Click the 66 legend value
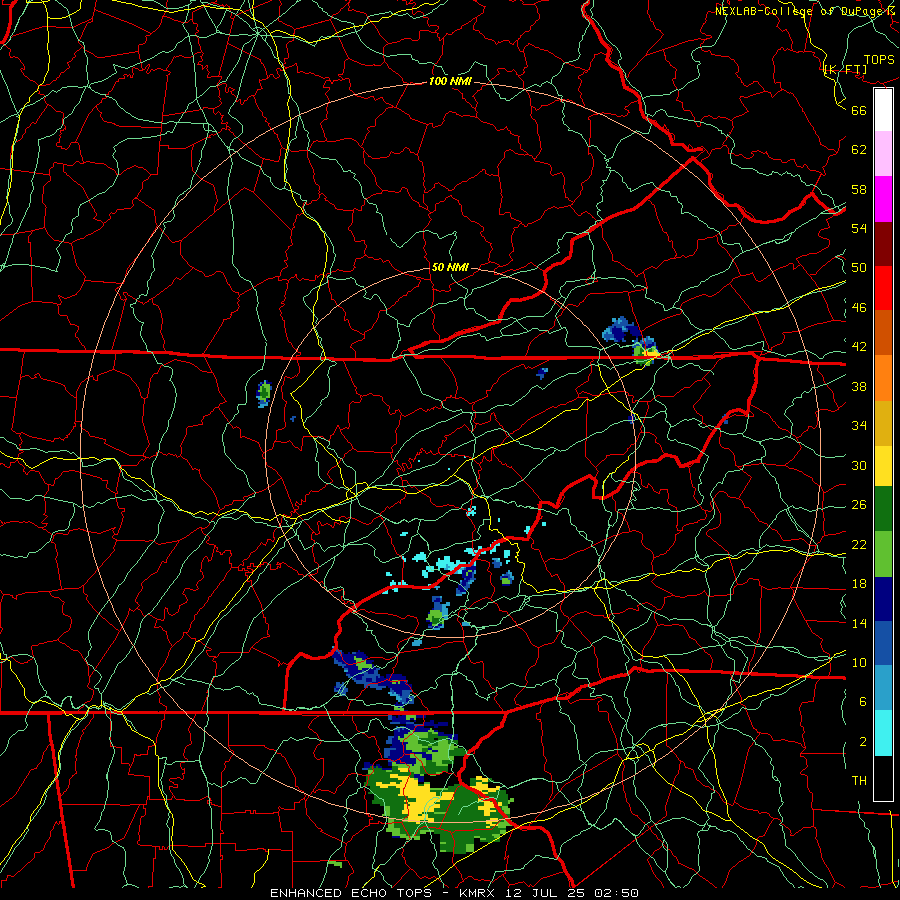This screenshot has height=900, width=900. click(859, 110)
